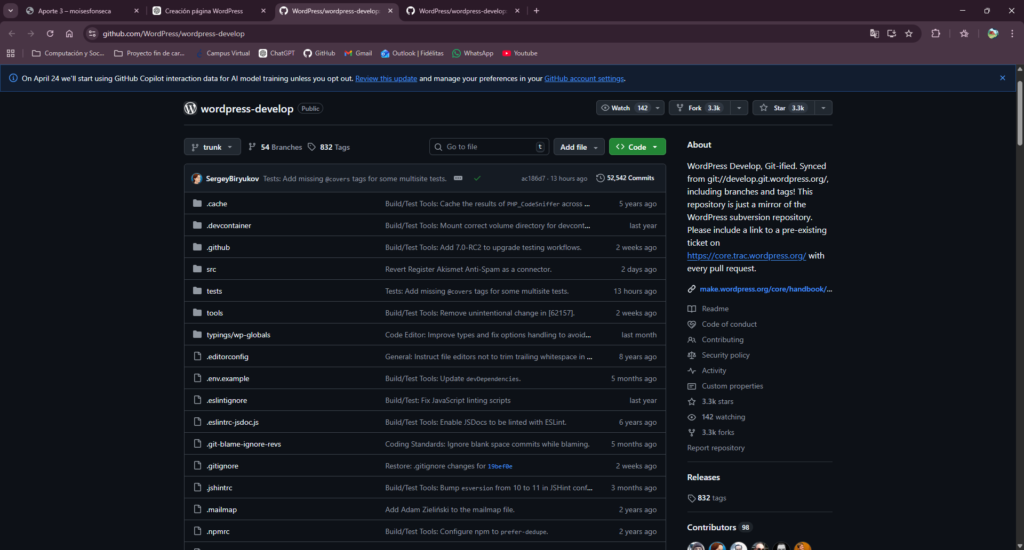Open the Gmail bookmark

pyautogui.click(x=358, y=54)
